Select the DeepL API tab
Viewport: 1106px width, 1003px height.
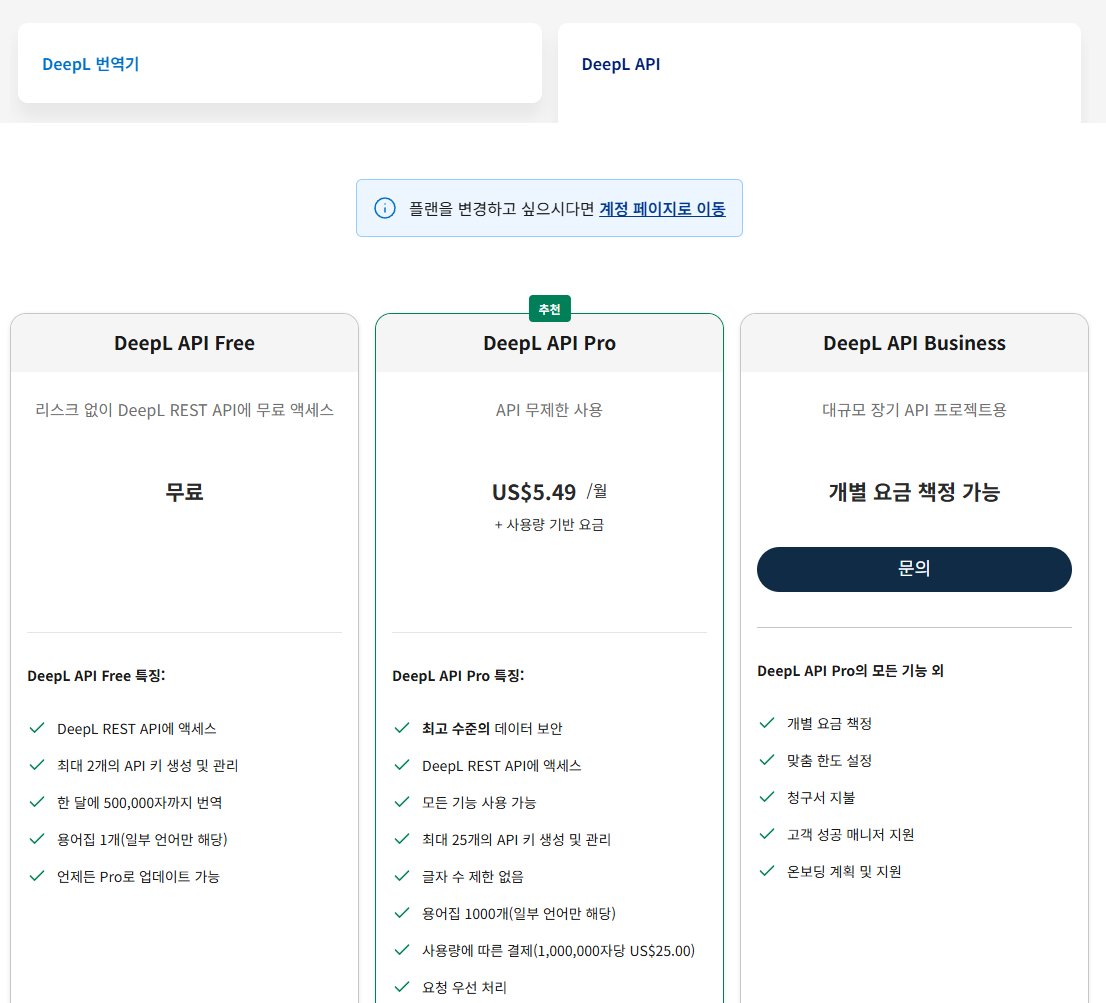click(621, 64)
